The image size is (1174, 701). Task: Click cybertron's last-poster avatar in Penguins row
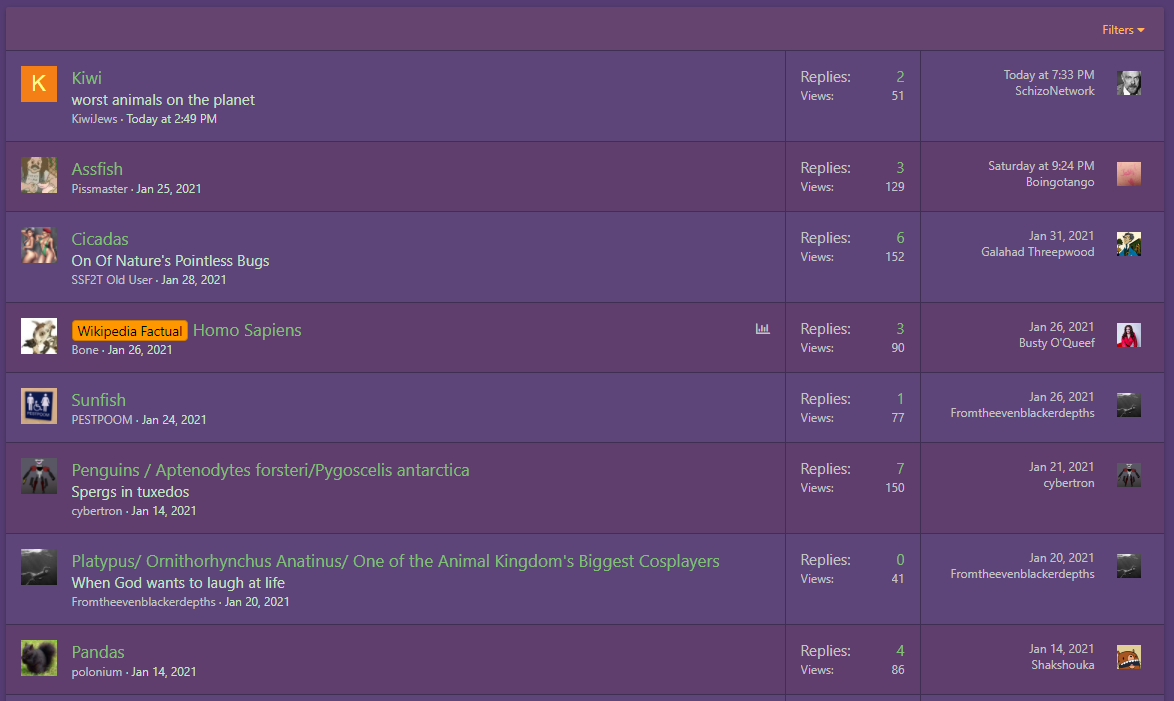pyautogui.click(x=1129, y=475)
